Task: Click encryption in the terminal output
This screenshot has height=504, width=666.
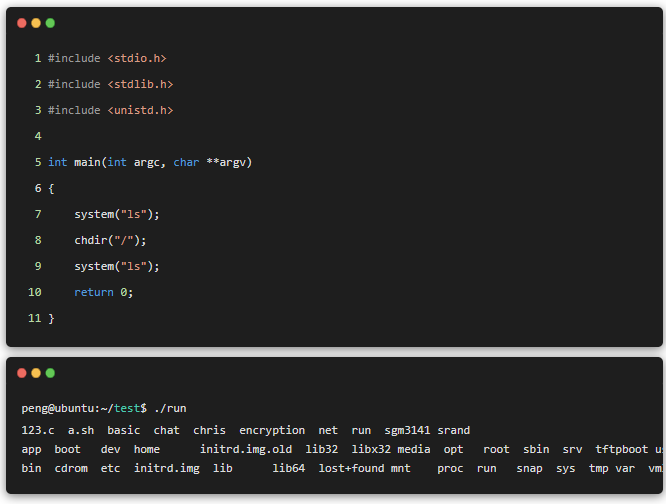Action: (x=272, y=430)
